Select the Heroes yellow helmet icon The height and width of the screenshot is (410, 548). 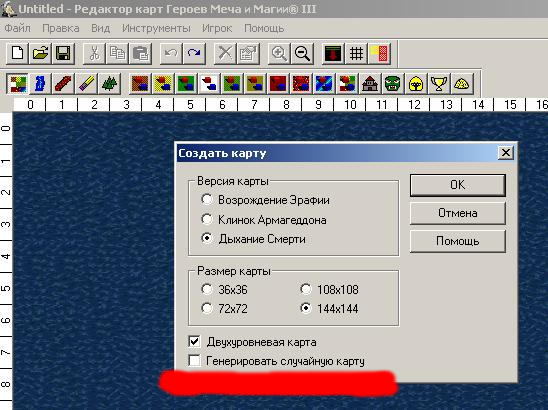pyautogui.click(x=416, y=84)
